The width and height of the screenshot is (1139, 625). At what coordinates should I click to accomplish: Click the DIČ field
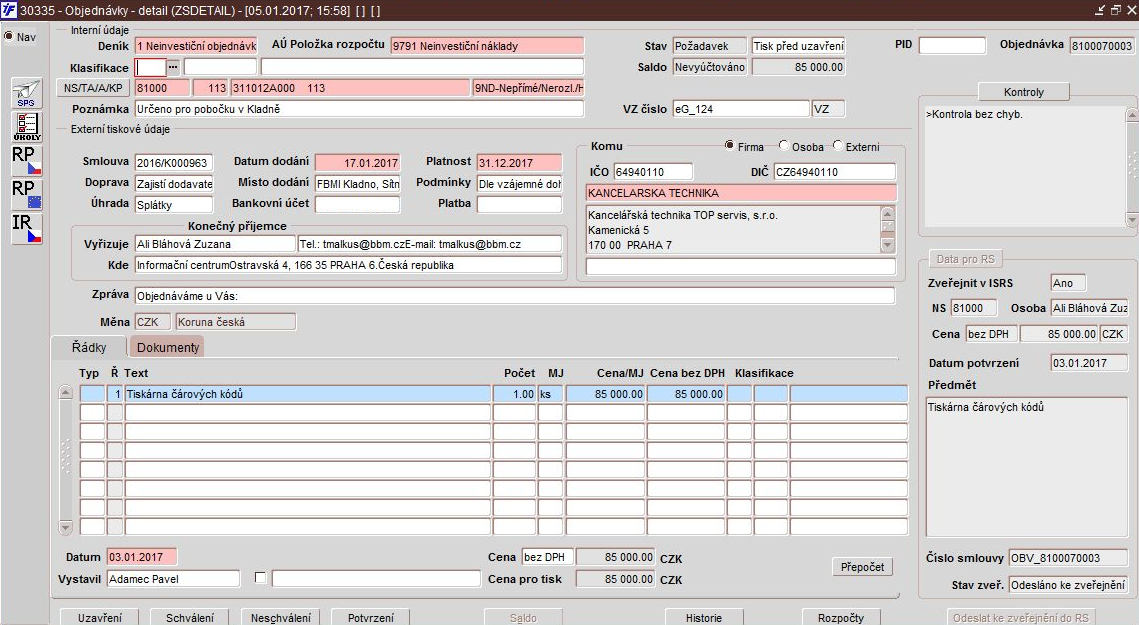[x=835, y=172]
